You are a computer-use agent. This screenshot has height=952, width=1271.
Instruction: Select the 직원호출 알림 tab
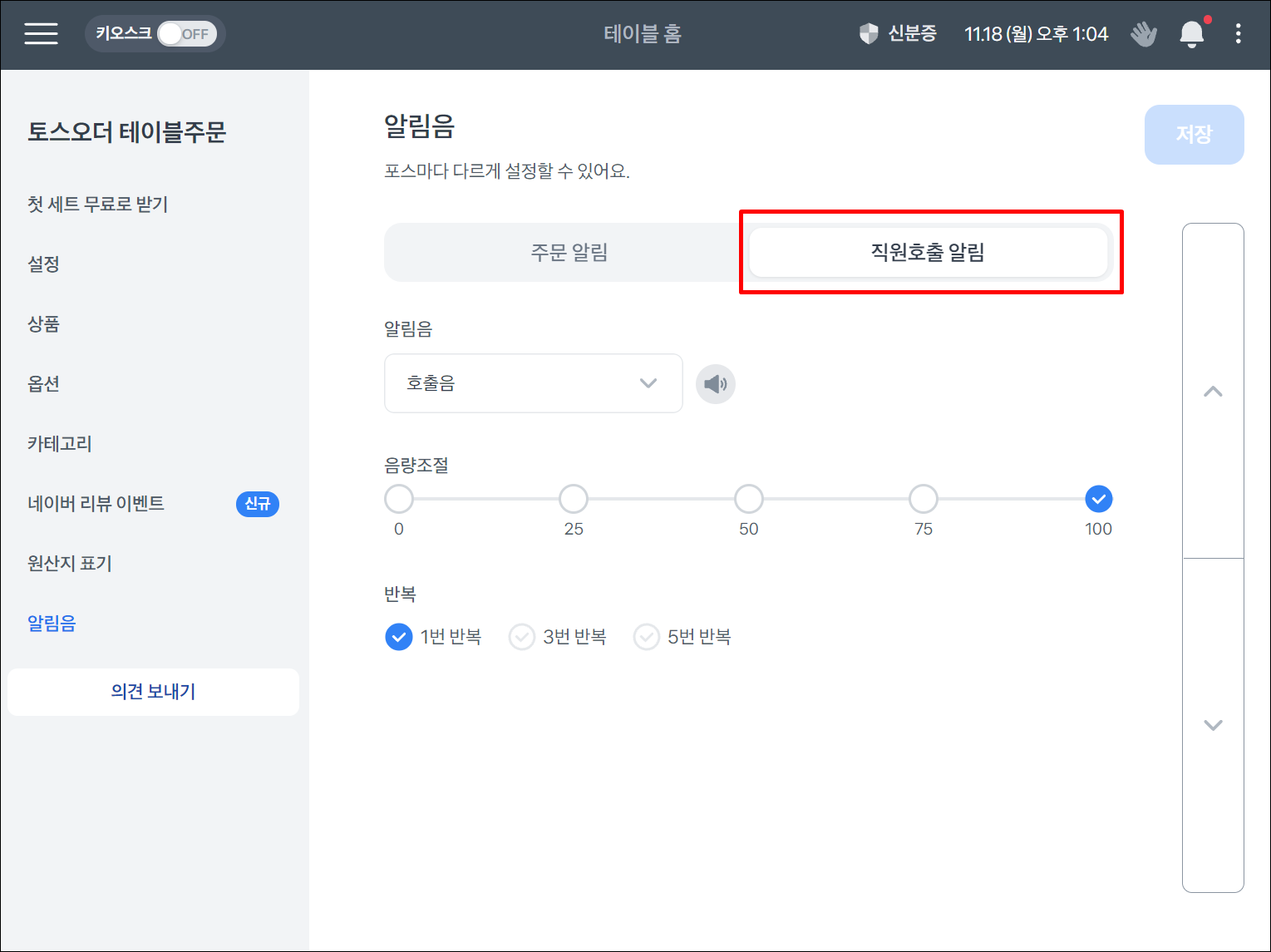[928, 252]
